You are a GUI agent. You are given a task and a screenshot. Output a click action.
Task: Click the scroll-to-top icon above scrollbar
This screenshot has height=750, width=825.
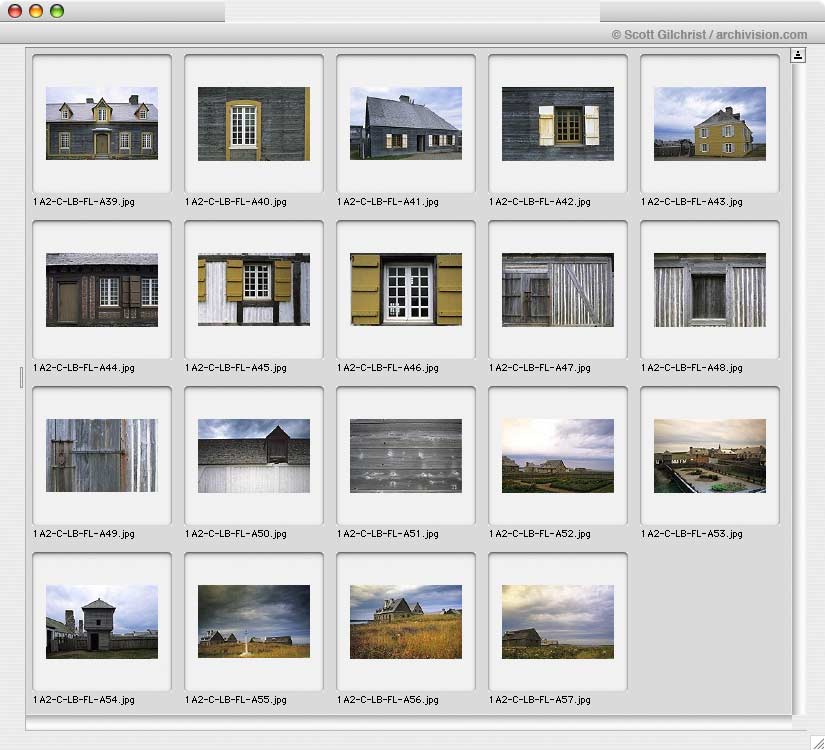(798, 55)
